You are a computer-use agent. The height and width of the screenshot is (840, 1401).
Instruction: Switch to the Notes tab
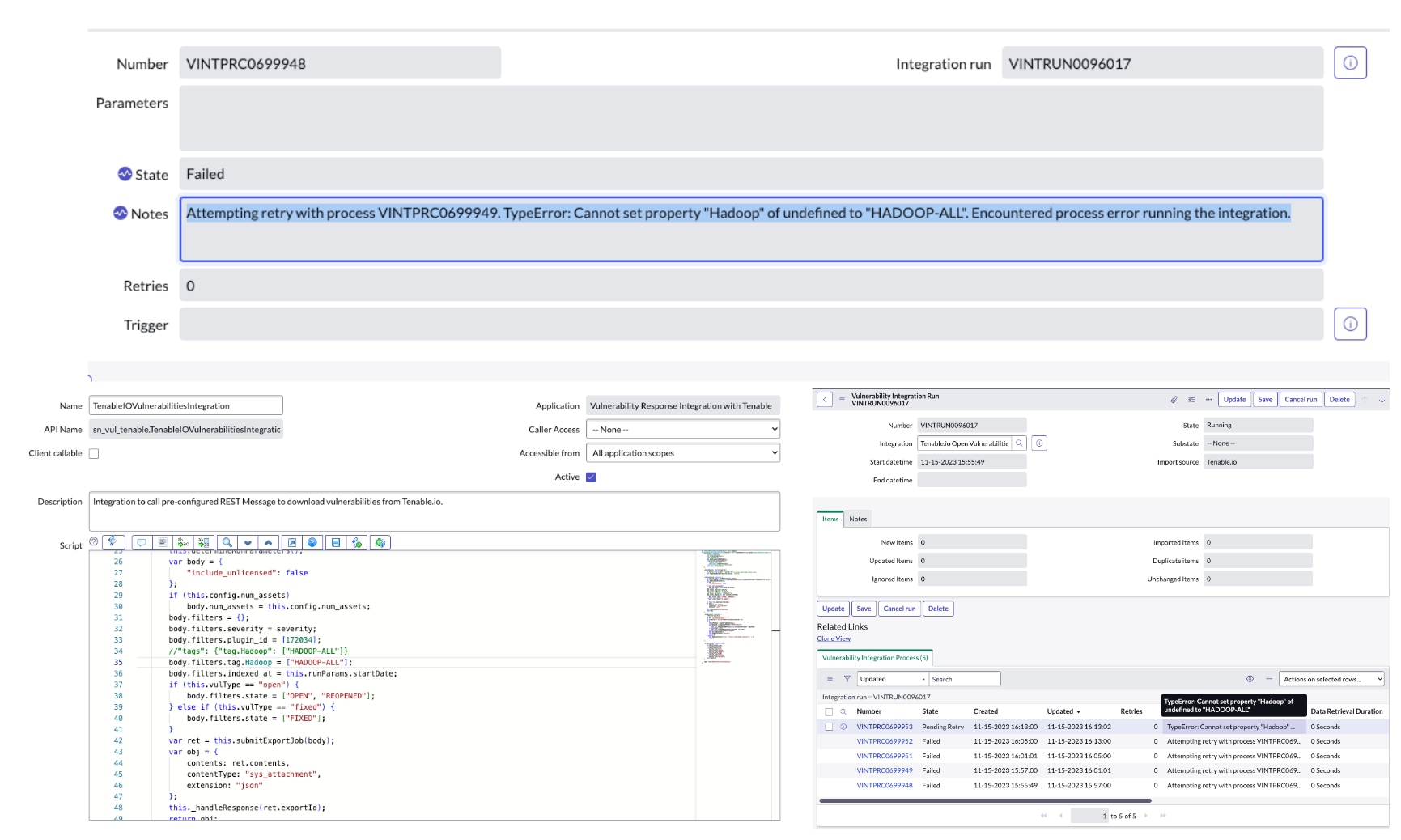tap(857, 519)
